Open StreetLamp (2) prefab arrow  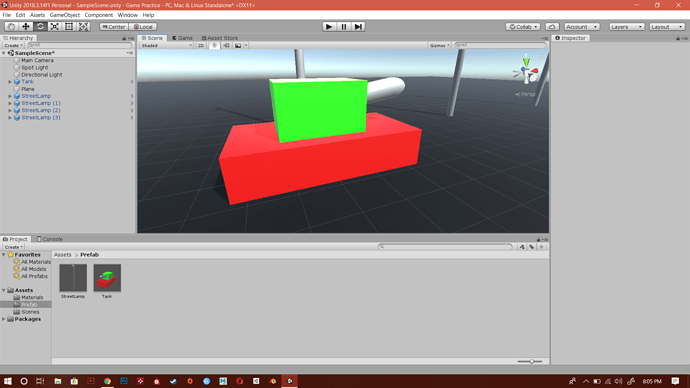tap(132, 110)
